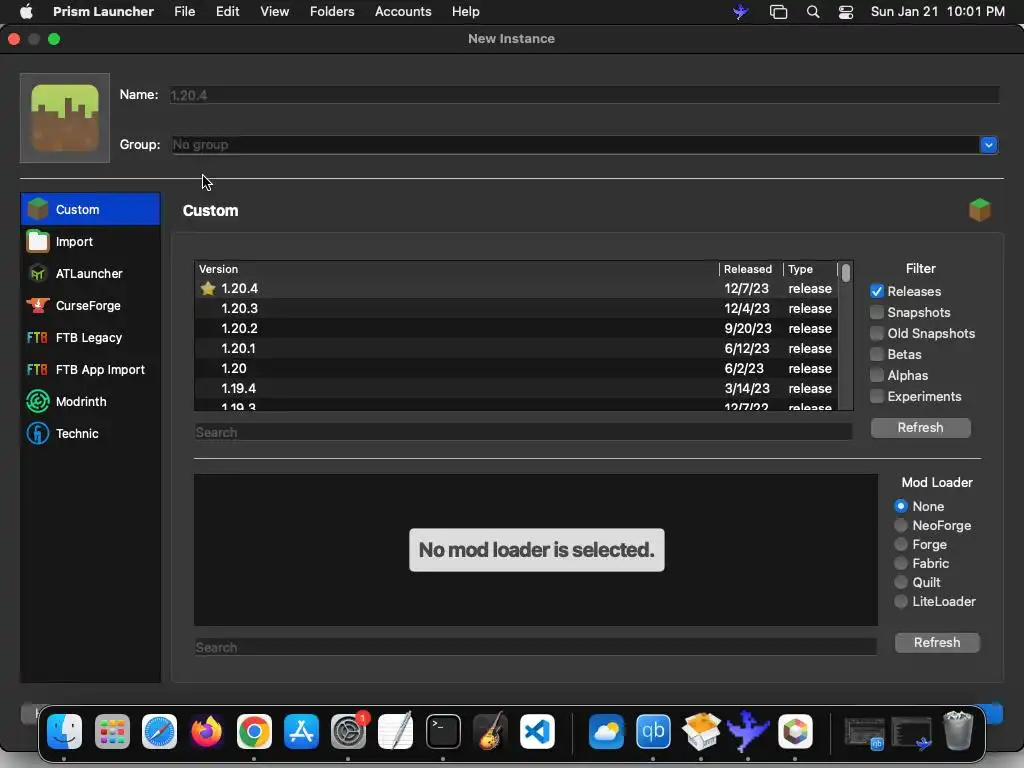Select the Custom source in sidebar

(90, 209)
